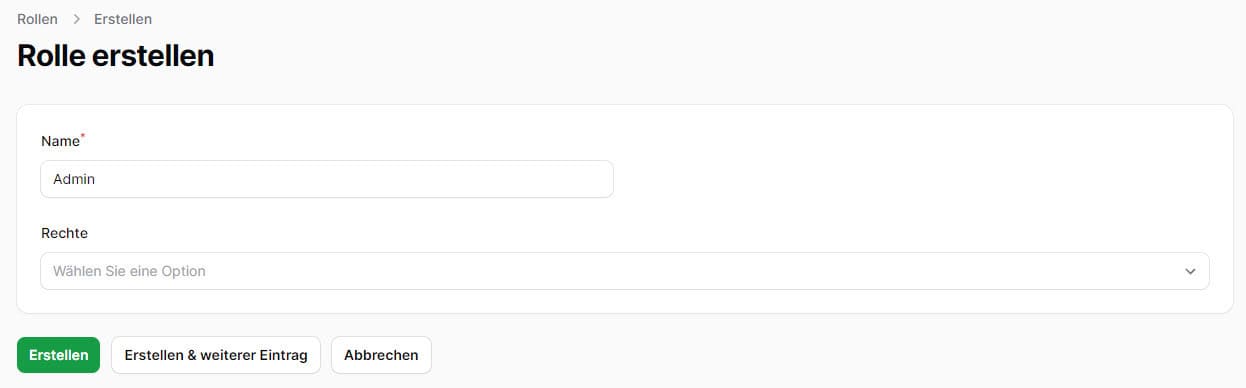This screenshot has height=388, width=1246.
Task: Click the breadcrumb separator chevron icon
Action: (x=76, y=19)
